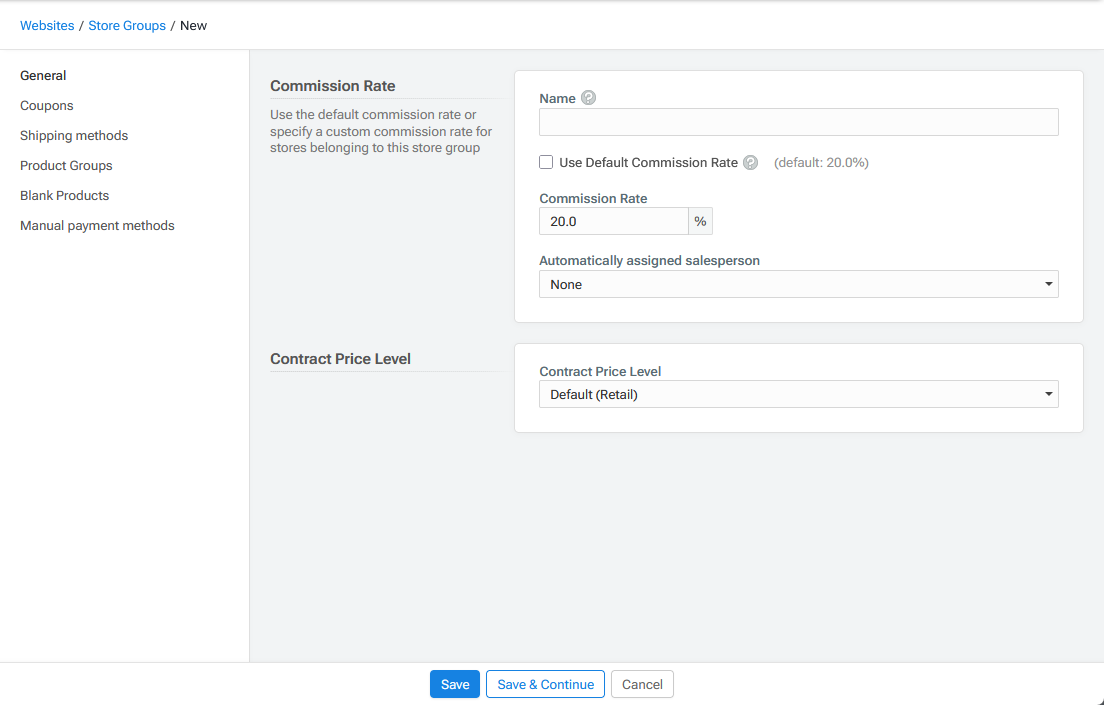Cancel creating the store group
Screen dimensions: 1104x705
pos(642,684)
